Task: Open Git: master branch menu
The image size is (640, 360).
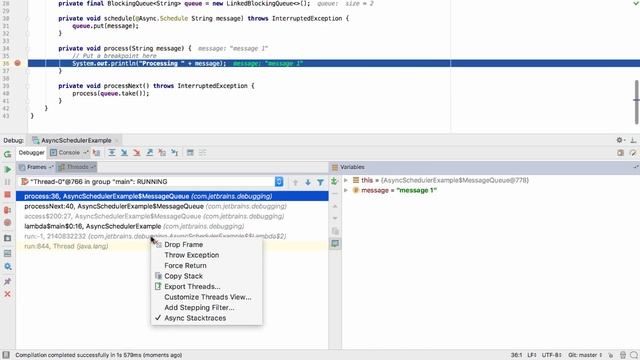Action: [585, 355]
